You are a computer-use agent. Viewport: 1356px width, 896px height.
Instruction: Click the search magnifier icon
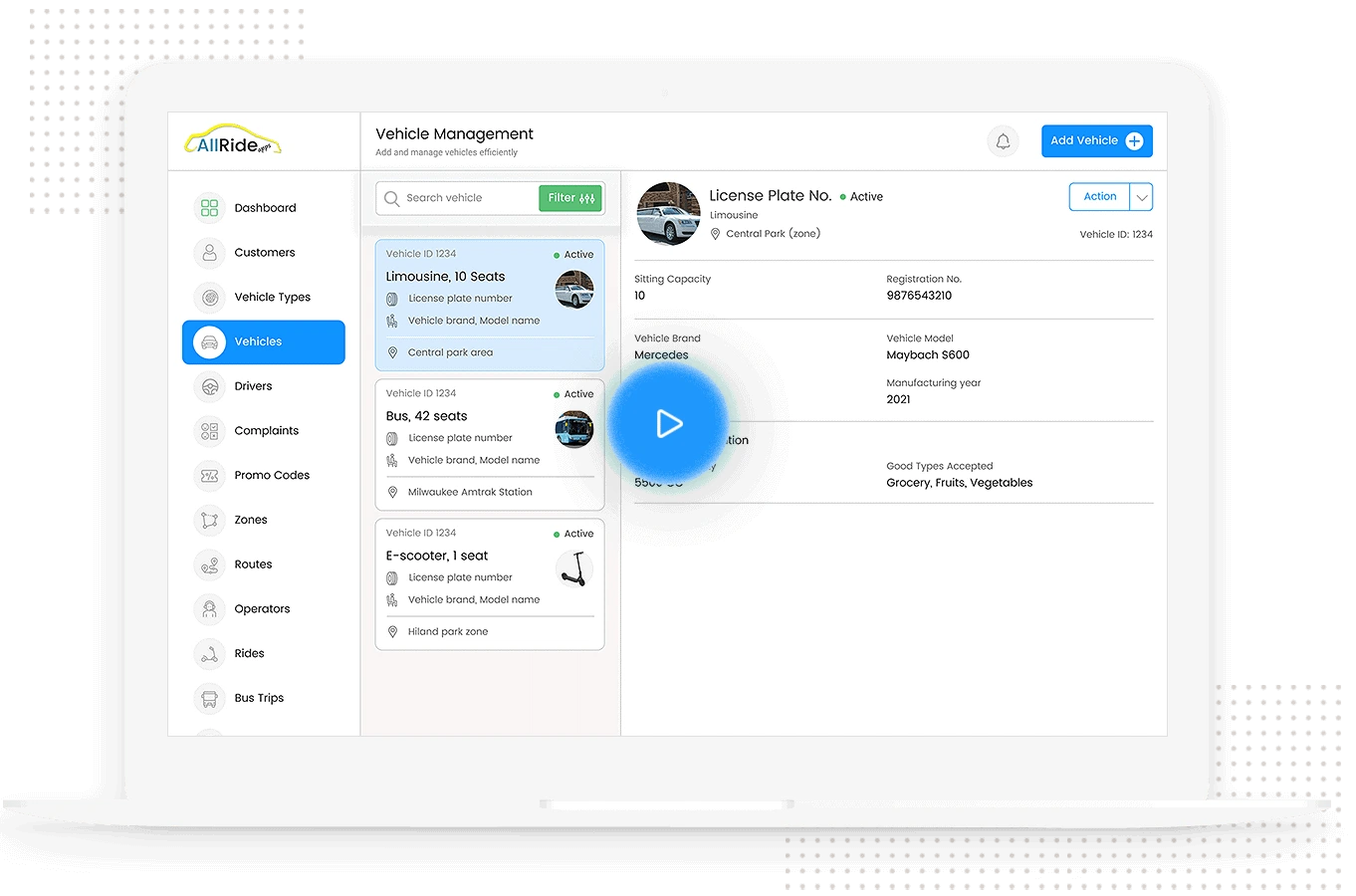392,198
